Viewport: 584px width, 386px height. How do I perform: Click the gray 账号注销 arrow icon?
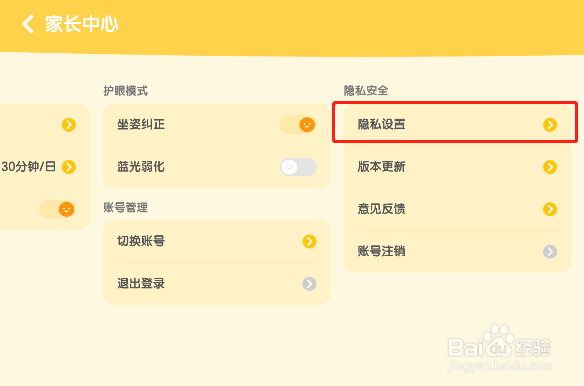click(550, 251)
